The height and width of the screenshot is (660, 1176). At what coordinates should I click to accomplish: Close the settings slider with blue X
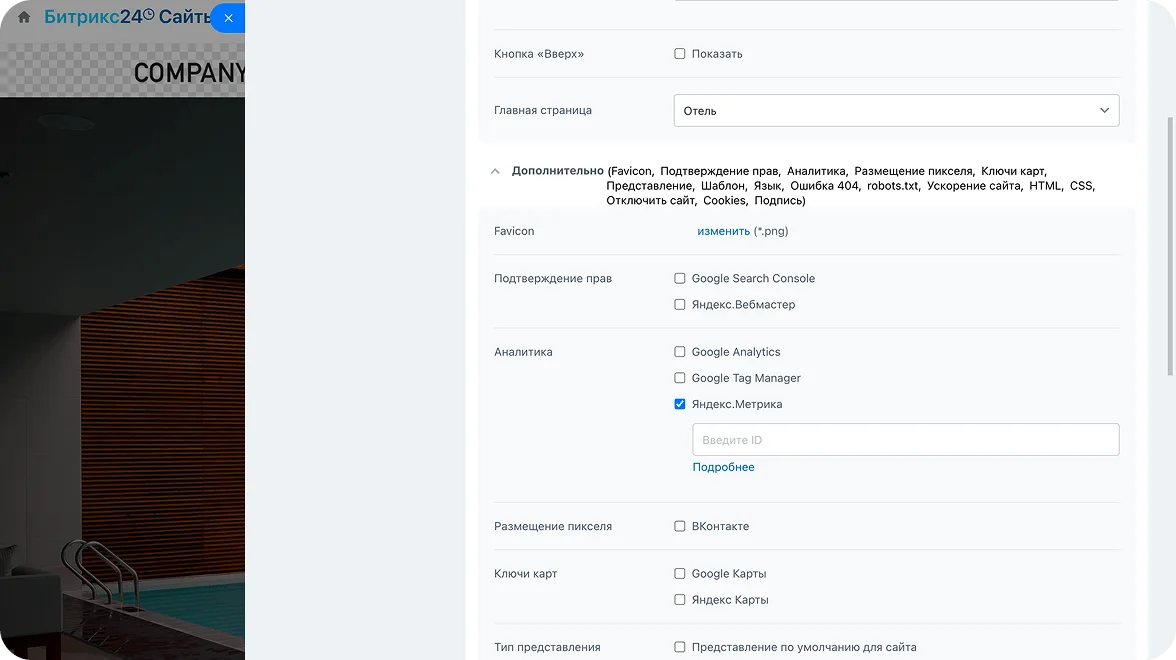tap(228, 18)
